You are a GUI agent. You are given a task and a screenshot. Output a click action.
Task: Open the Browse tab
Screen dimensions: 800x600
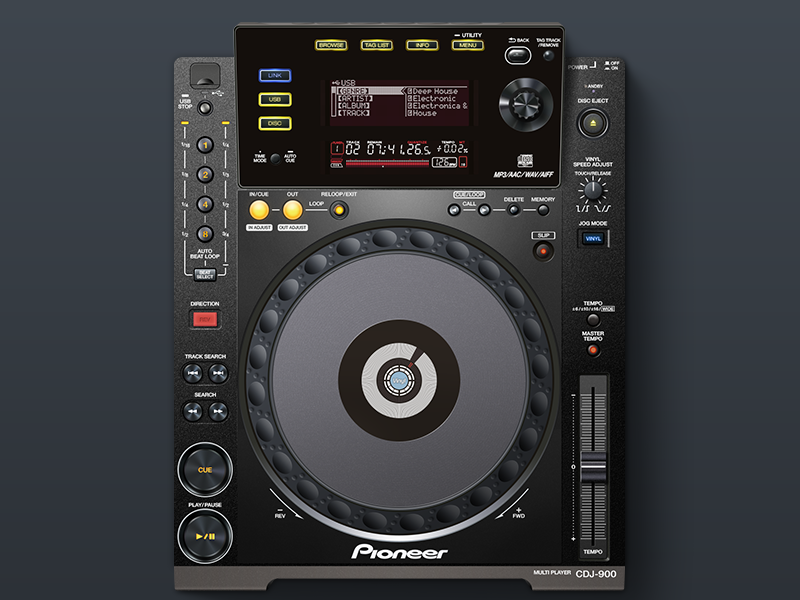pyautogui.click(x=331, y=46)
